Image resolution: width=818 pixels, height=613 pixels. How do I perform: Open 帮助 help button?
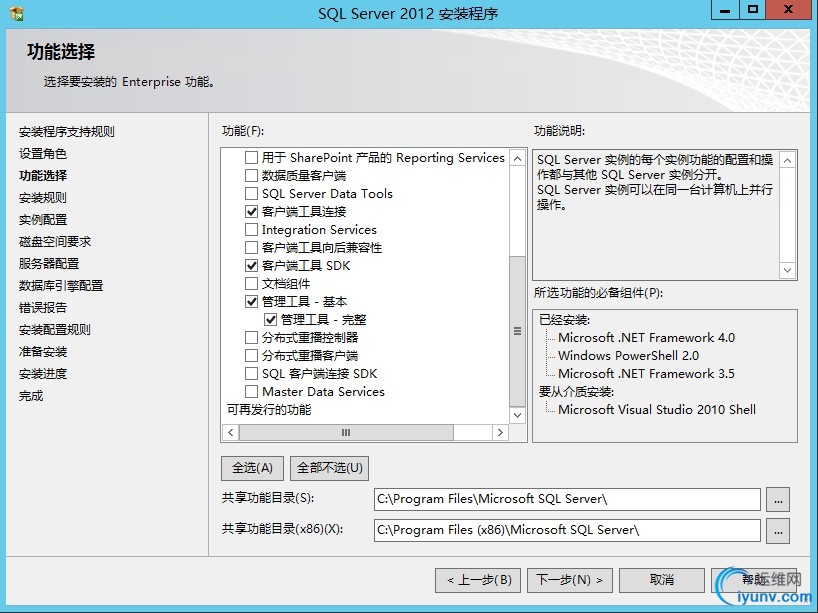coord(754,580)
